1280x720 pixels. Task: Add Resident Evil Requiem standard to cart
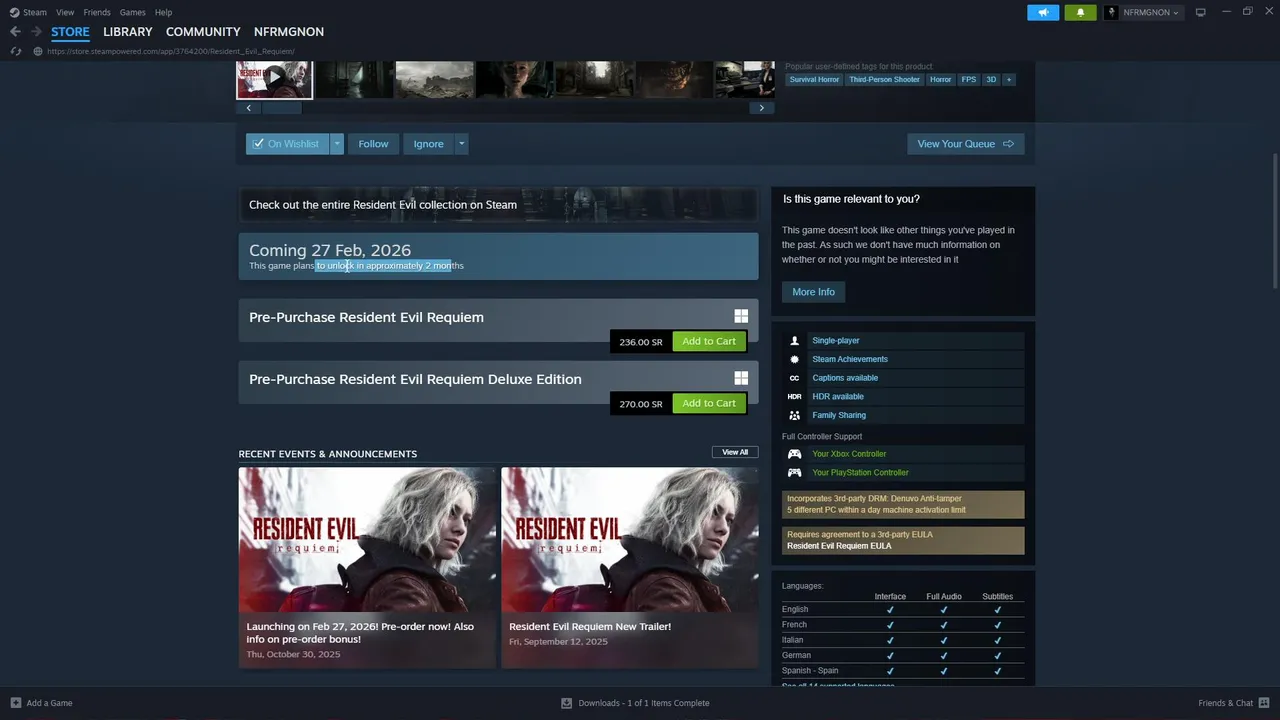click(x=709, y=341)
